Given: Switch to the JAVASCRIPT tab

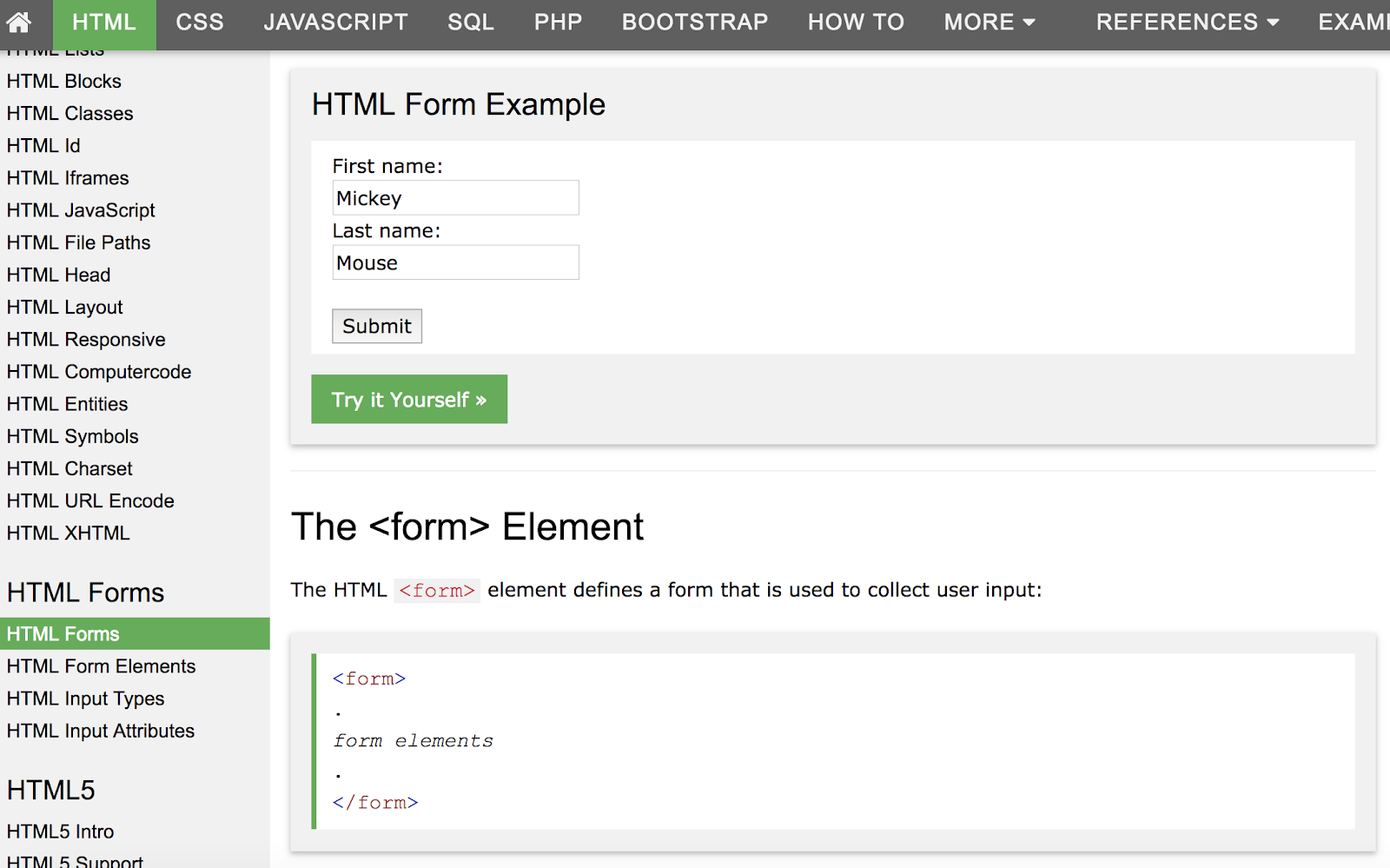Looking at the screenshot, I should [x=336, y=22].
